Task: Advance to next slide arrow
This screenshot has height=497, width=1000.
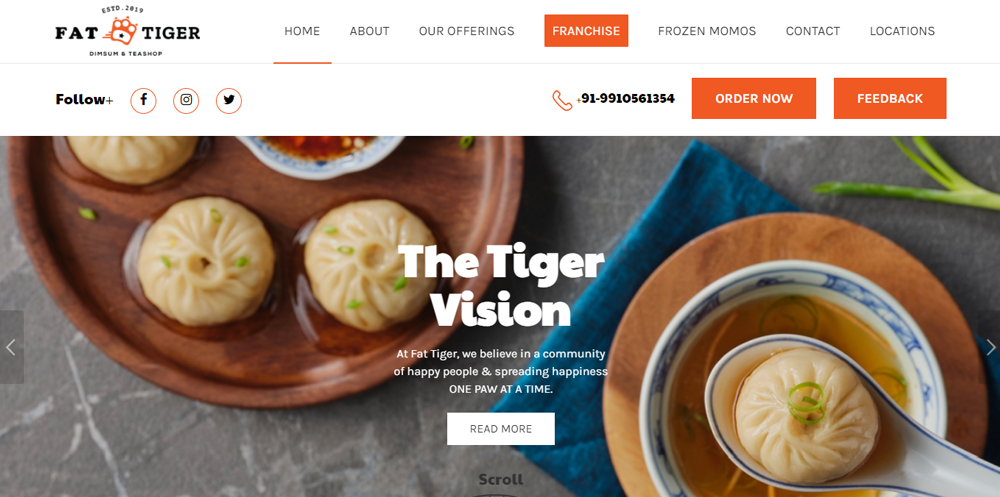Action: pos(989,347)
